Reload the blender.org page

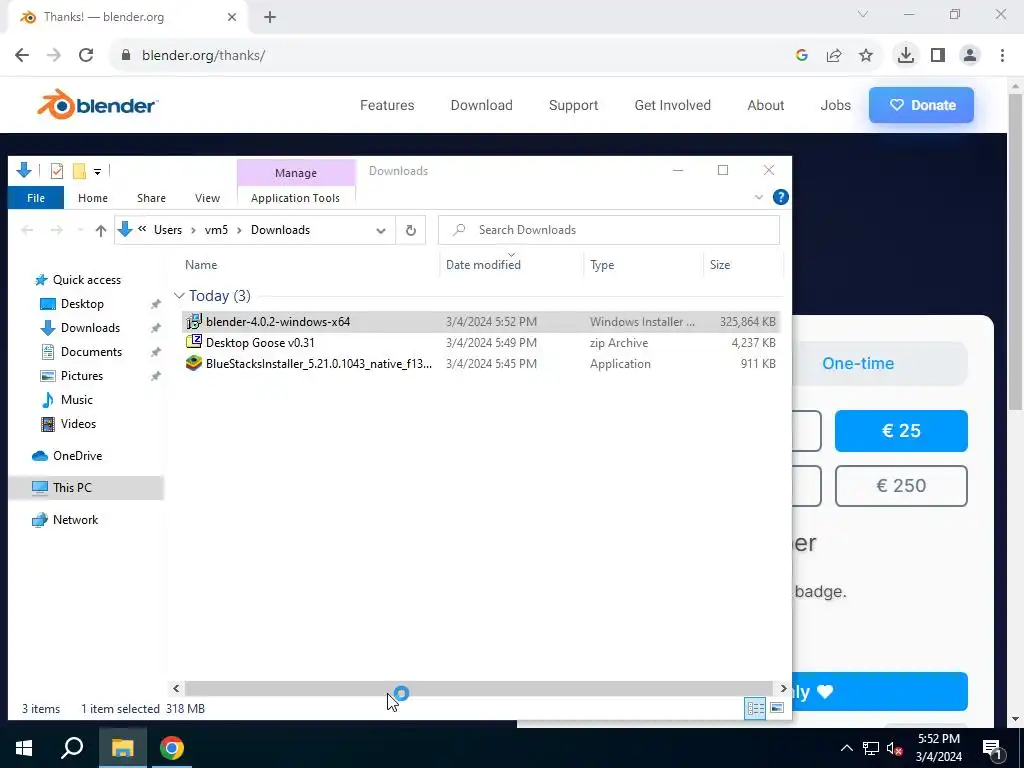click(86, 55)
